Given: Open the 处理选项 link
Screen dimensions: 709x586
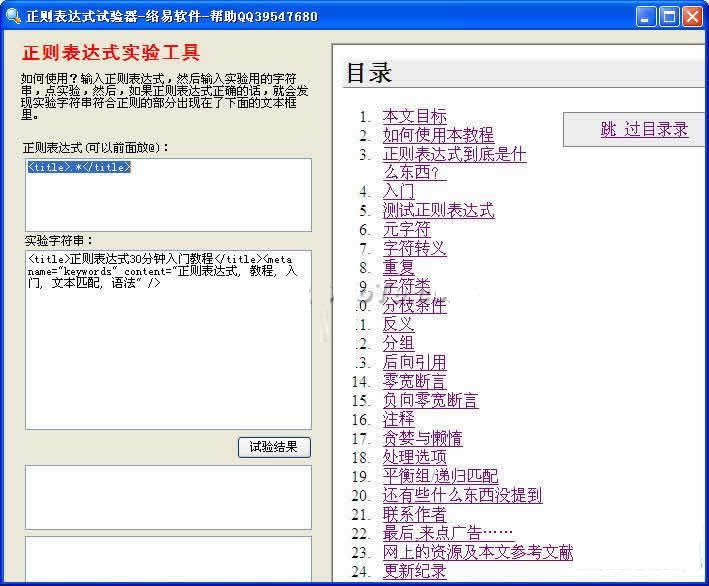Looking at the screenshot, I should pyautogui.click(x=415, y=457).
